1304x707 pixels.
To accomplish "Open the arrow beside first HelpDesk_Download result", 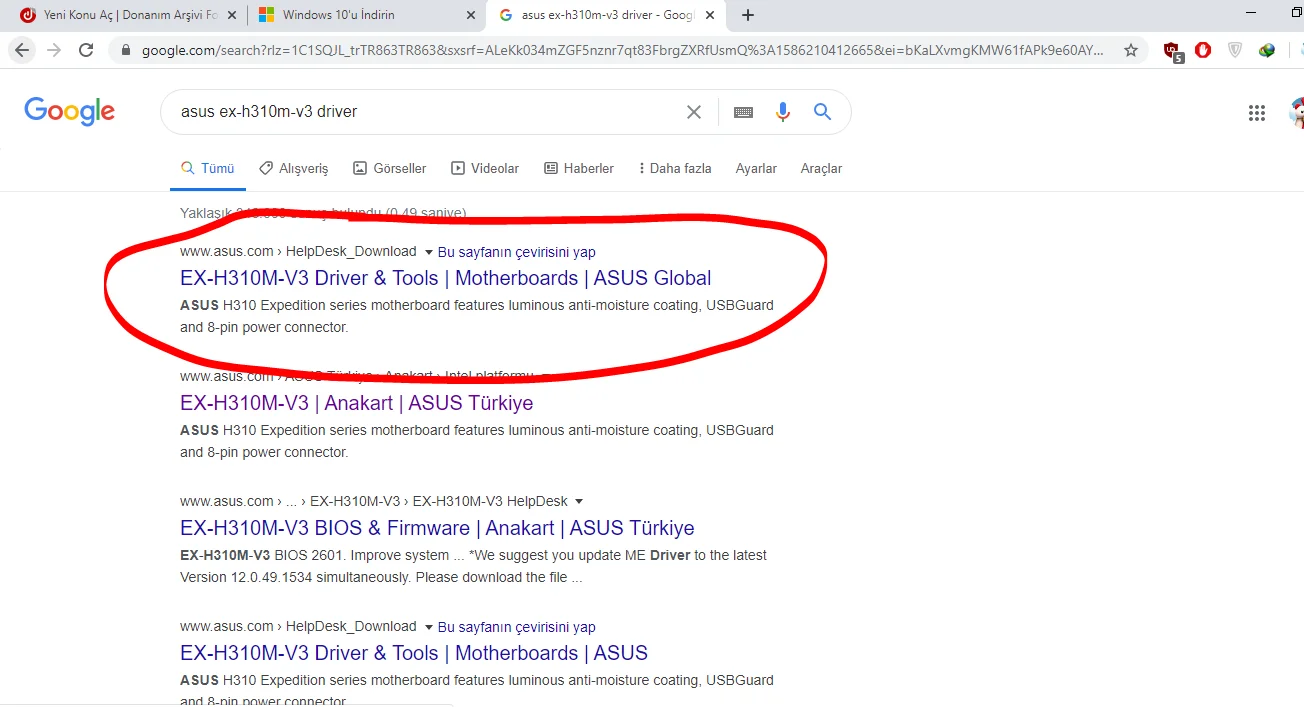I will [429, 252].
